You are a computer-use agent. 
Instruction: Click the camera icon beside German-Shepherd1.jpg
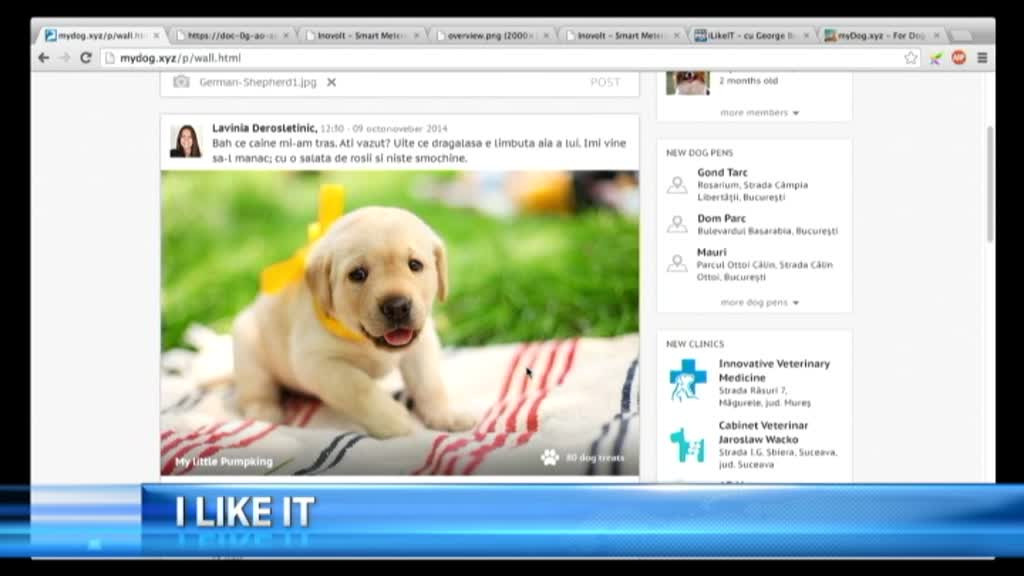(181, 82)
